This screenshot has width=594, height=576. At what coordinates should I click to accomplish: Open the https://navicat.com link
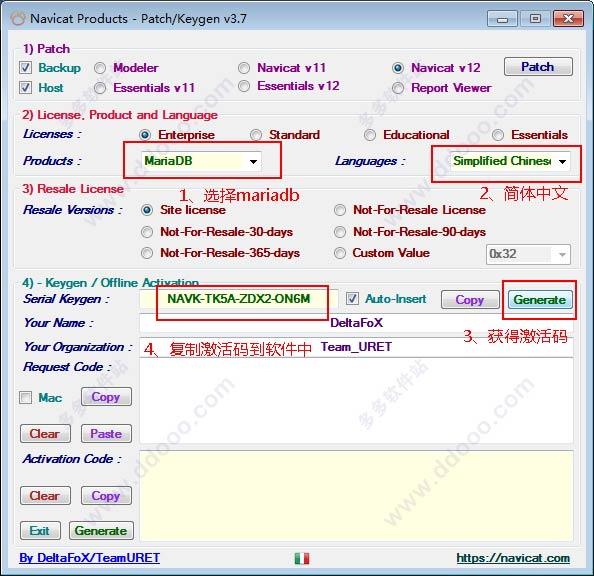pyautogui.click(x=513, y=558)
